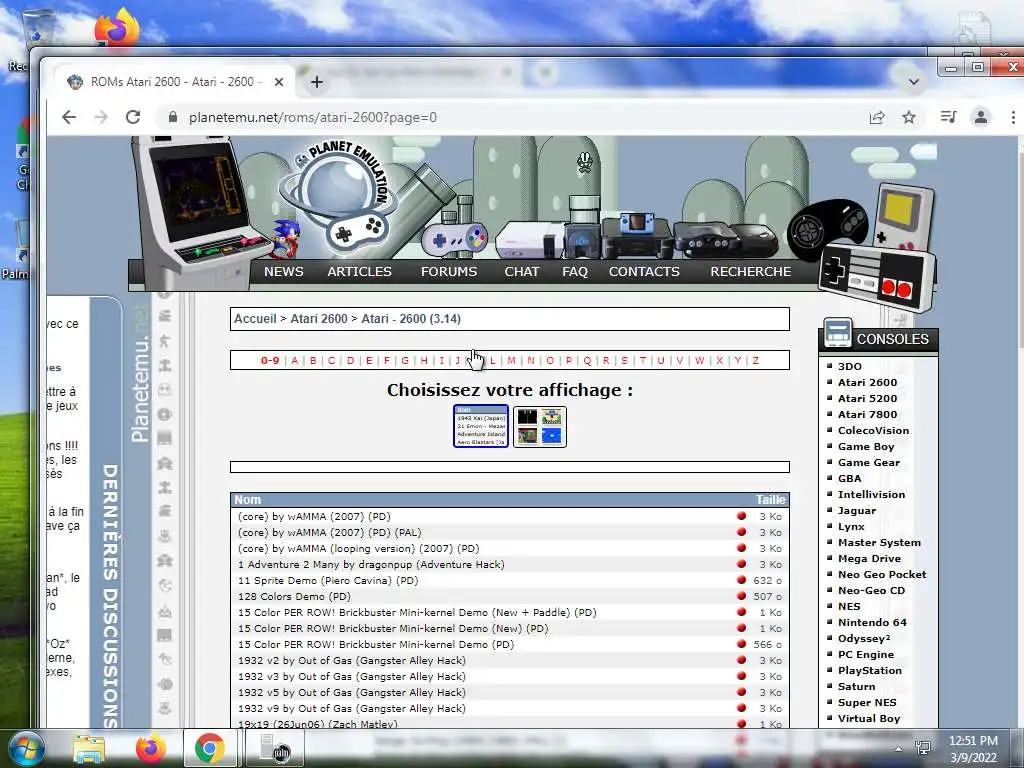The image size is (1024, 768).
Task: Select the list display mode thumbnail
Action: pyautogui.click(x=481, y=426)
